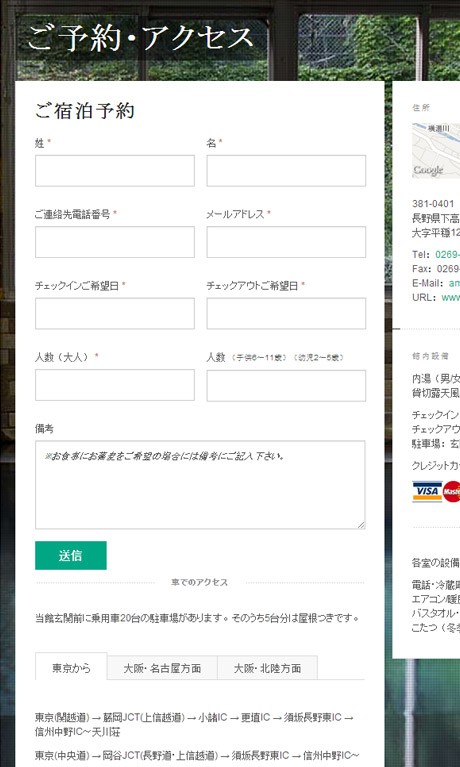Click the 備考 textarea corner resize handle
This screenshot has width=460, height=767.
(361, 525)
